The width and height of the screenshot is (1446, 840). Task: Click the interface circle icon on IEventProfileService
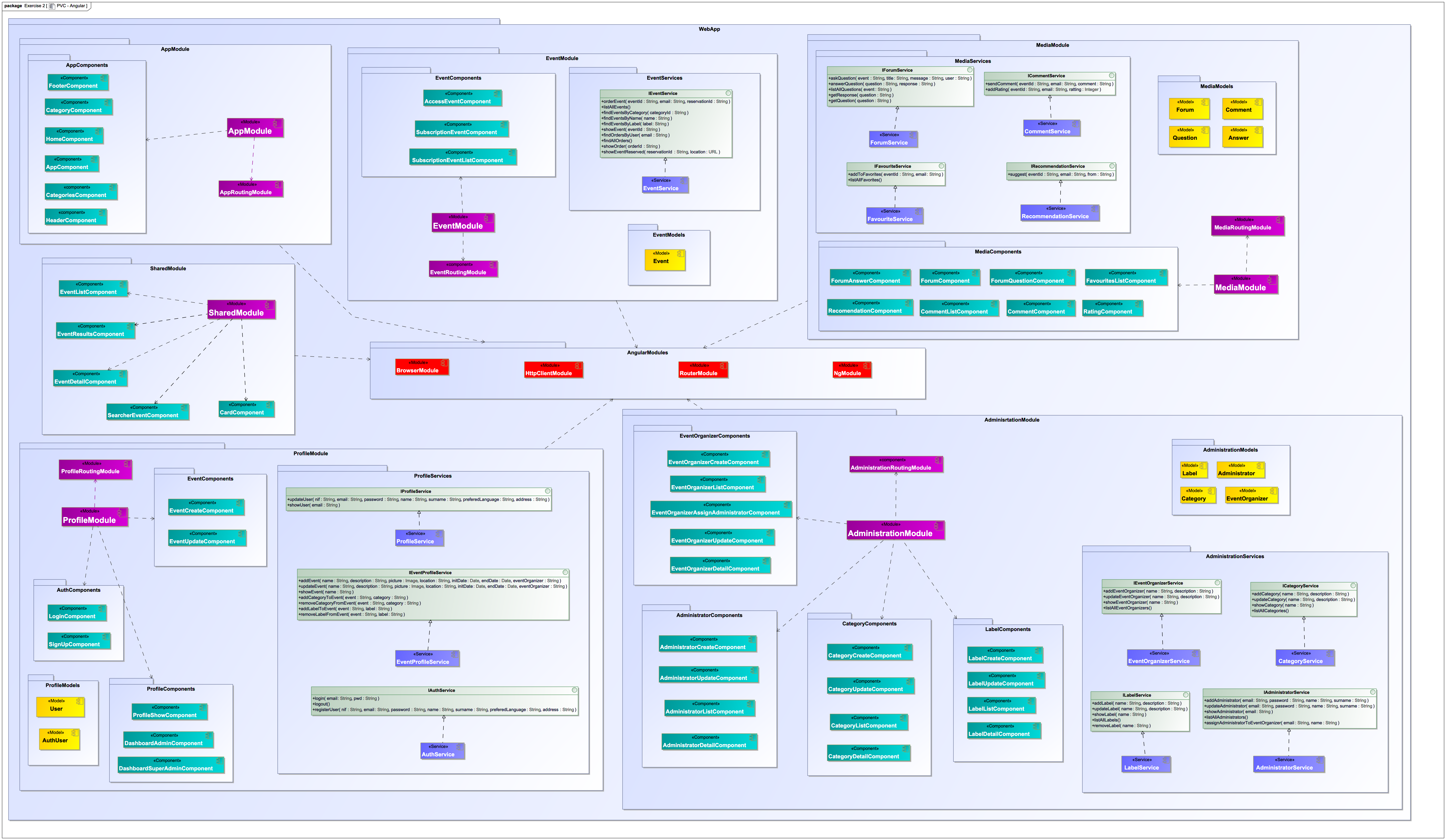pyautogui.click(x=565, y=572)
